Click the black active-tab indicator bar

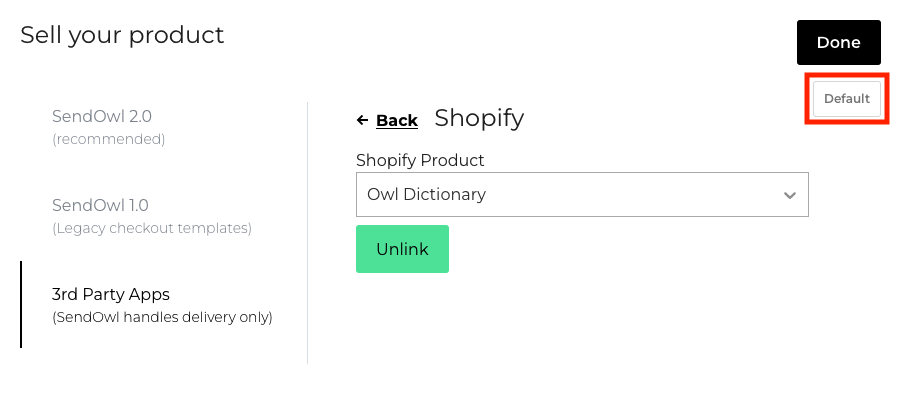click(x=21, y=305)
